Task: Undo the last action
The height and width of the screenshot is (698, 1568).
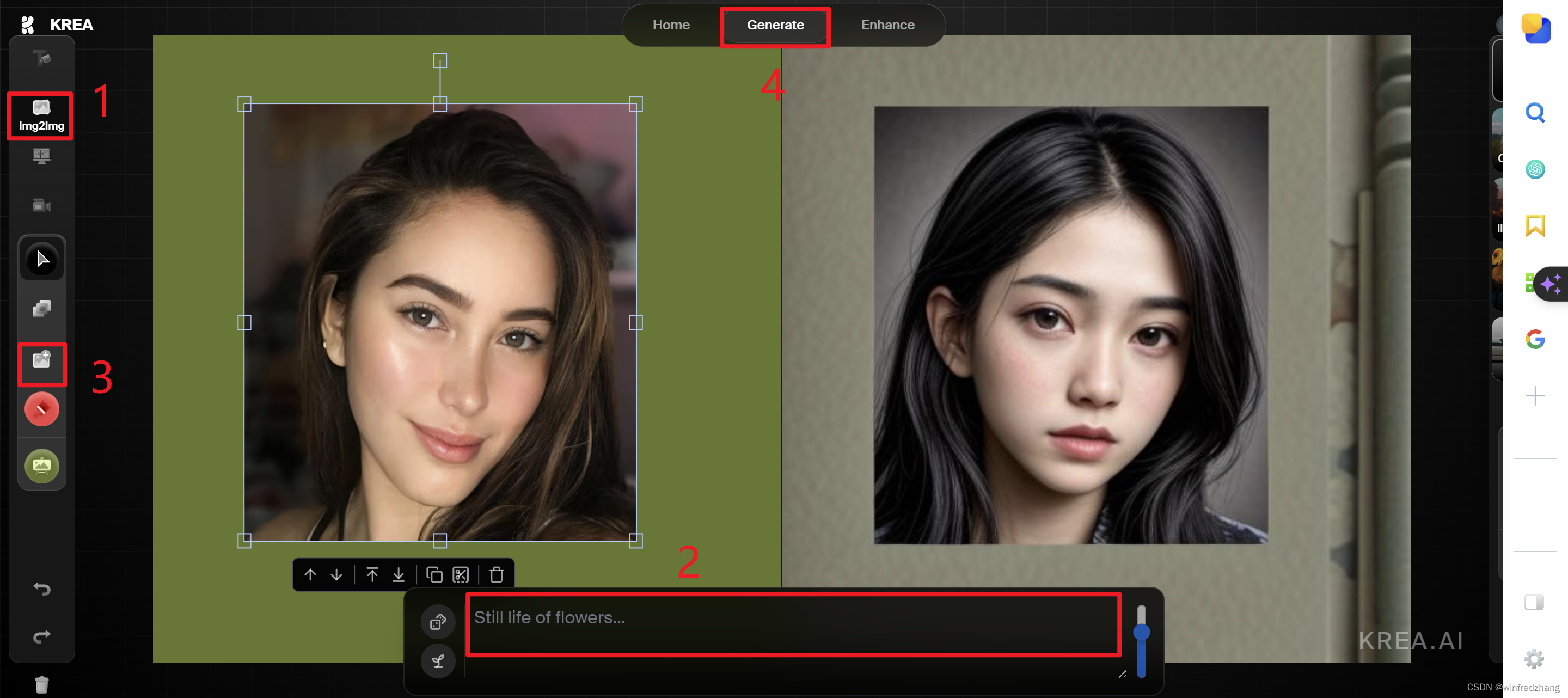Action: tap(41, 589)
